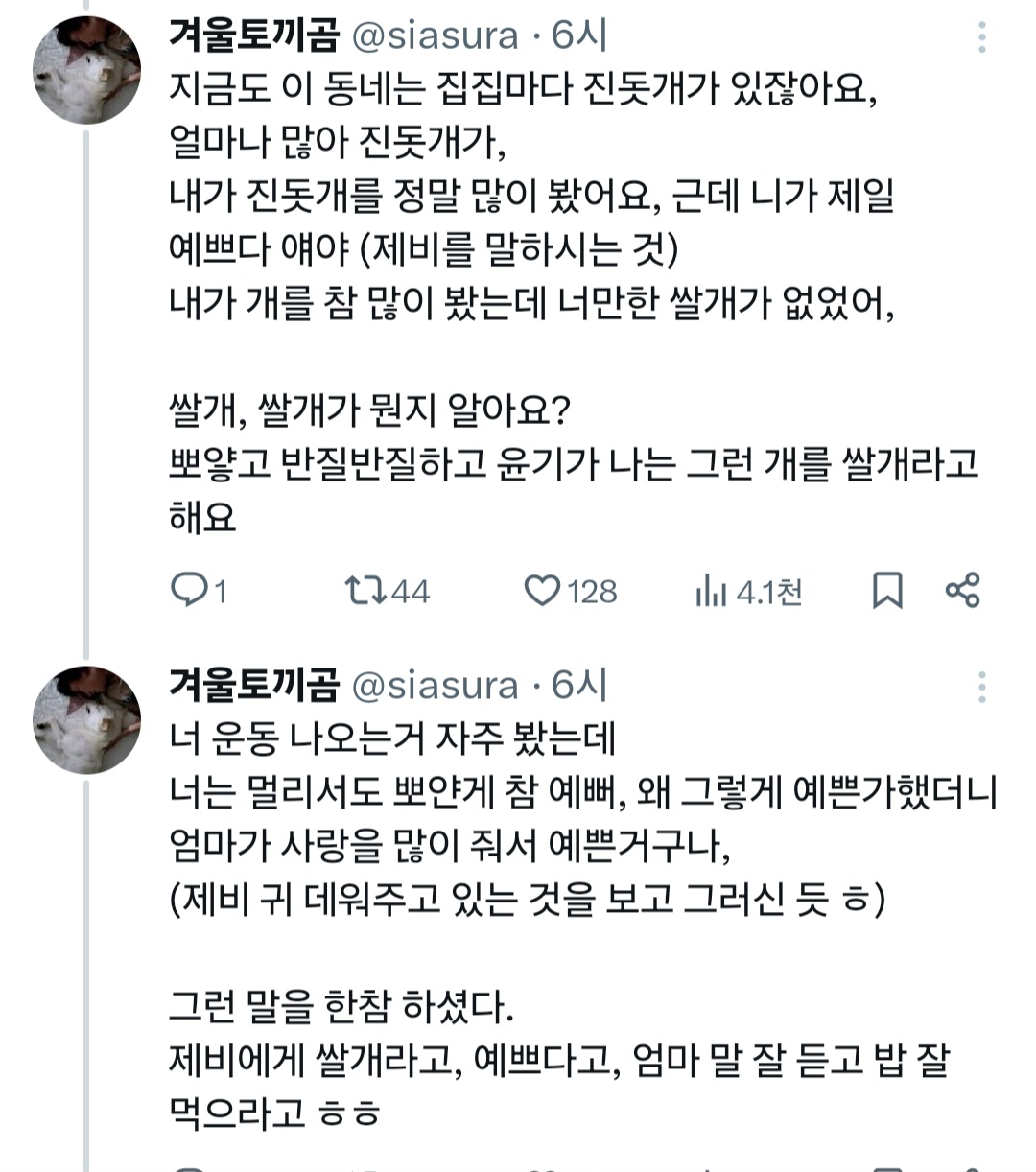Screen dimensions: 1036x1172
Task: Tap the @siasura handle on first tweet
Action: [436, 36]
